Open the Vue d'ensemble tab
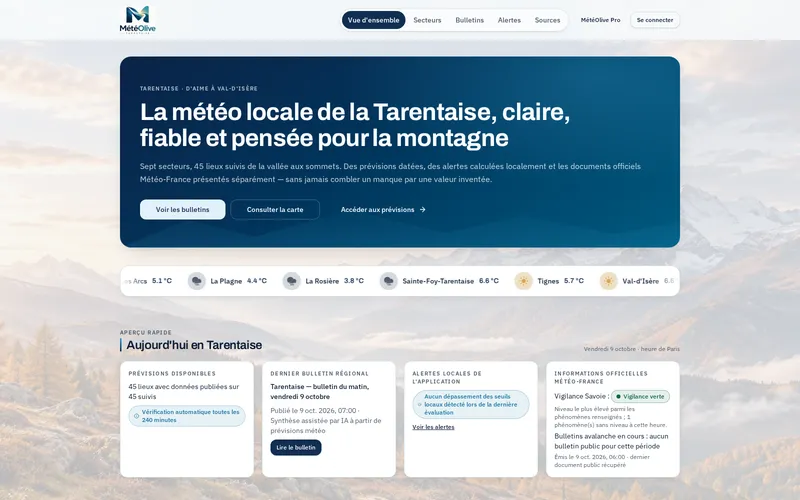Screen dimensions: 800x500 (x=373, y=20)
